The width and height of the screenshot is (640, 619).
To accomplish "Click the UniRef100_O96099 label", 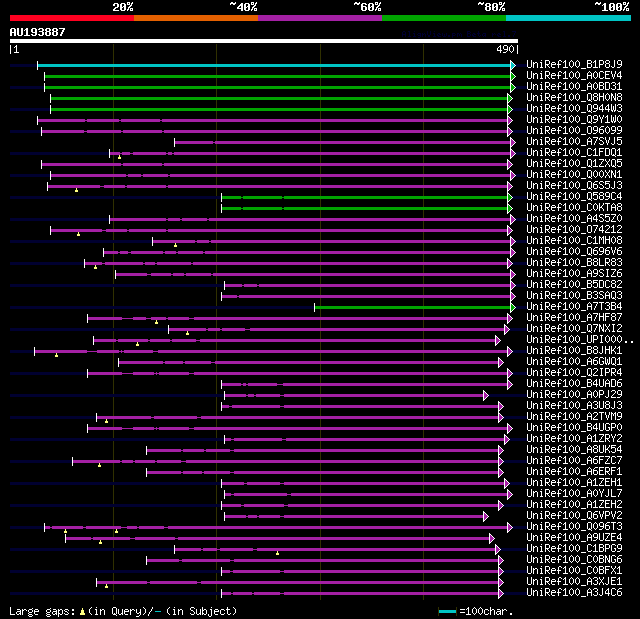I will point(574,131).
